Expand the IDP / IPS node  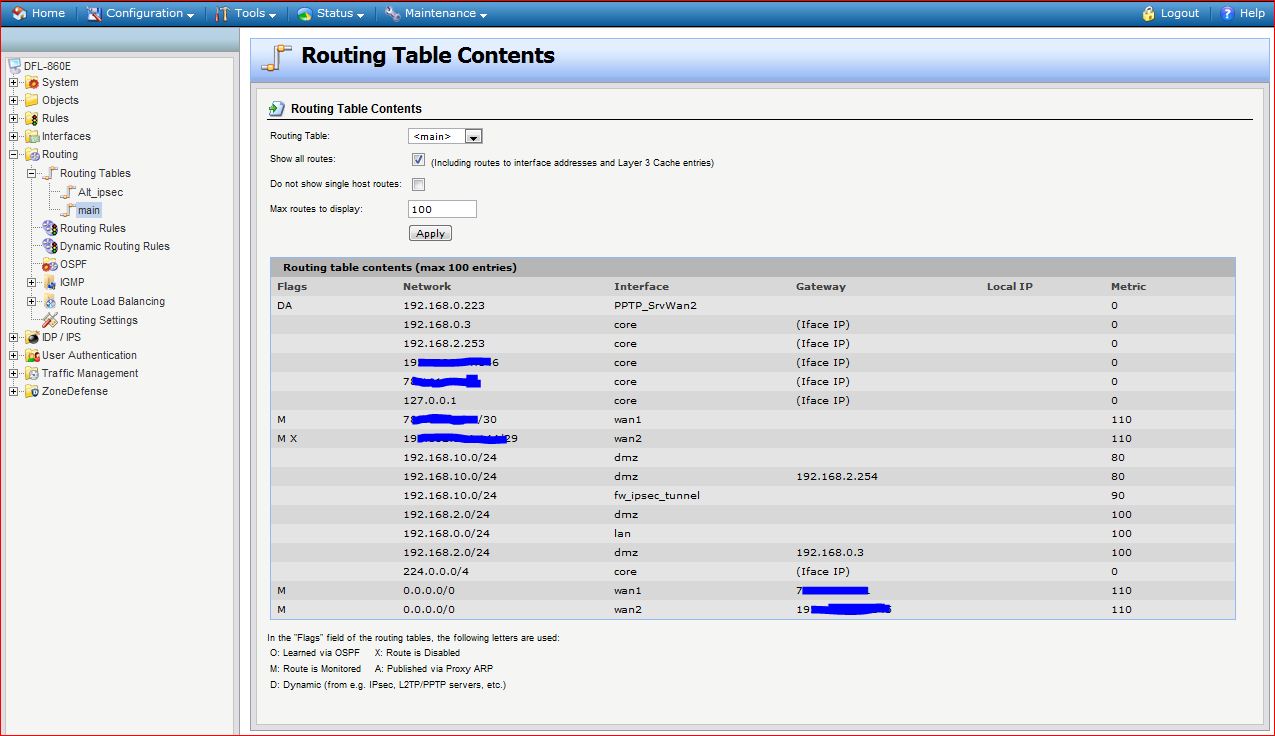13,337
